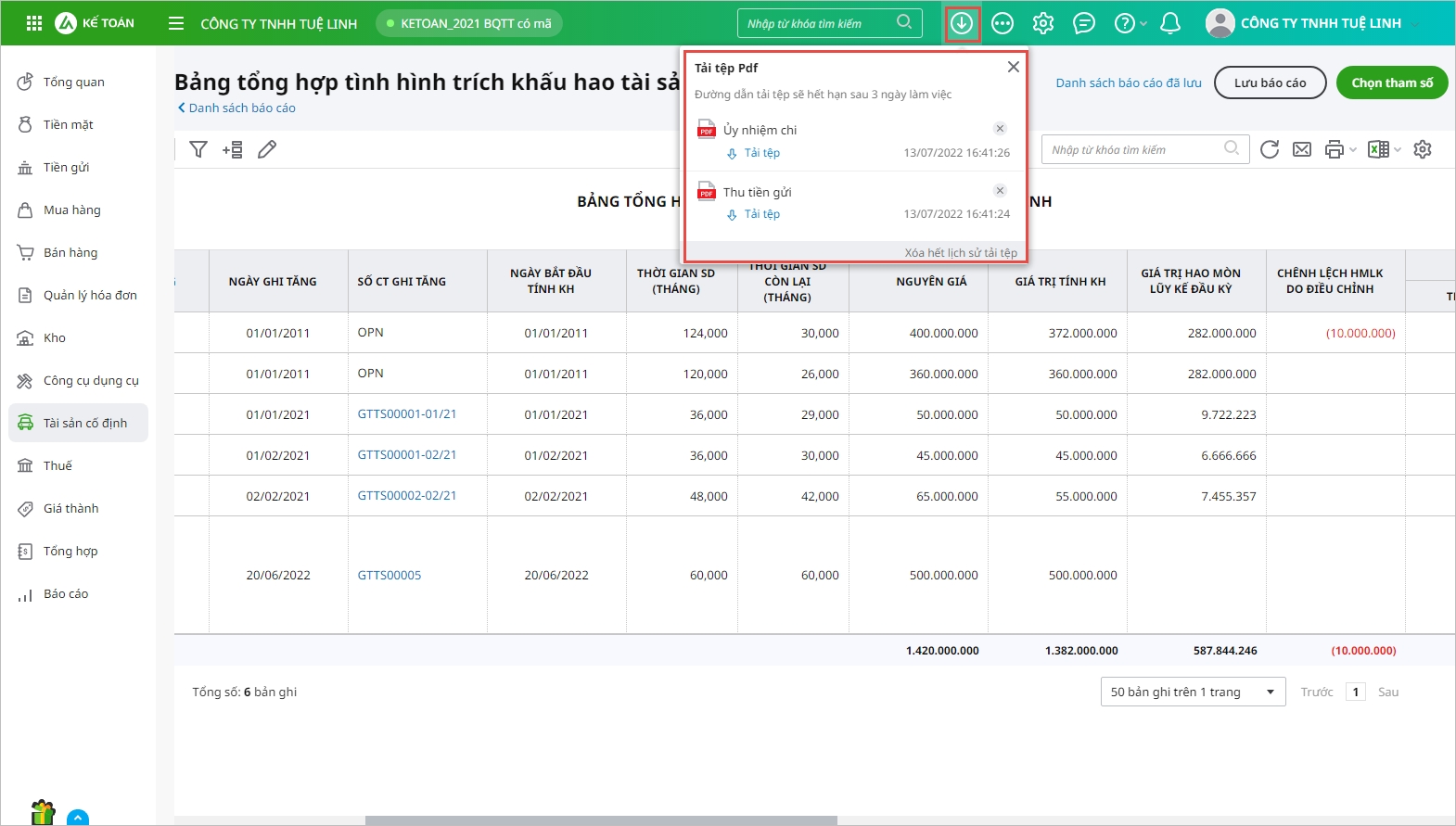Click the report keyword search field

tap(1136, 149)
